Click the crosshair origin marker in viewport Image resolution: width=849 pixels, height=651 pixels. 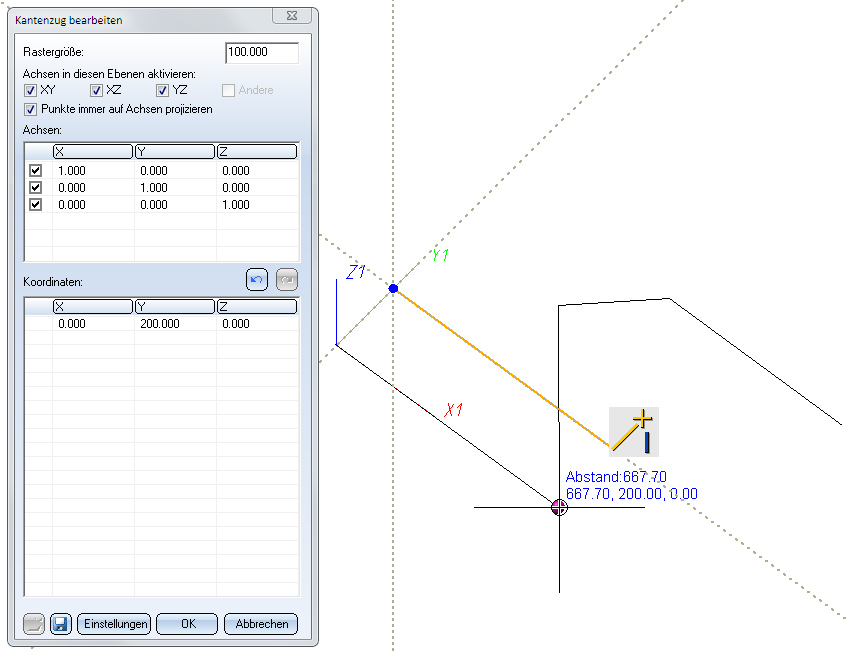(559, 507)
